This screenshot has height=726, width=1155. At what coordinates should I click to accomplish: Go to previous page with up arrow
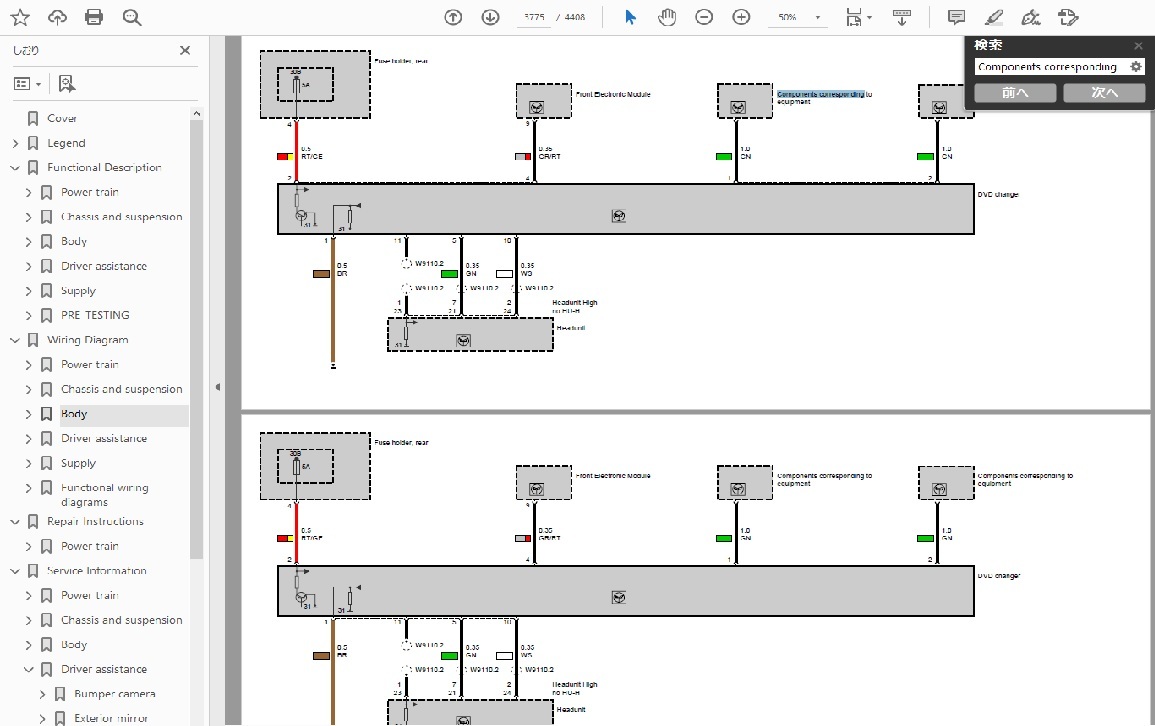(453, 17)
